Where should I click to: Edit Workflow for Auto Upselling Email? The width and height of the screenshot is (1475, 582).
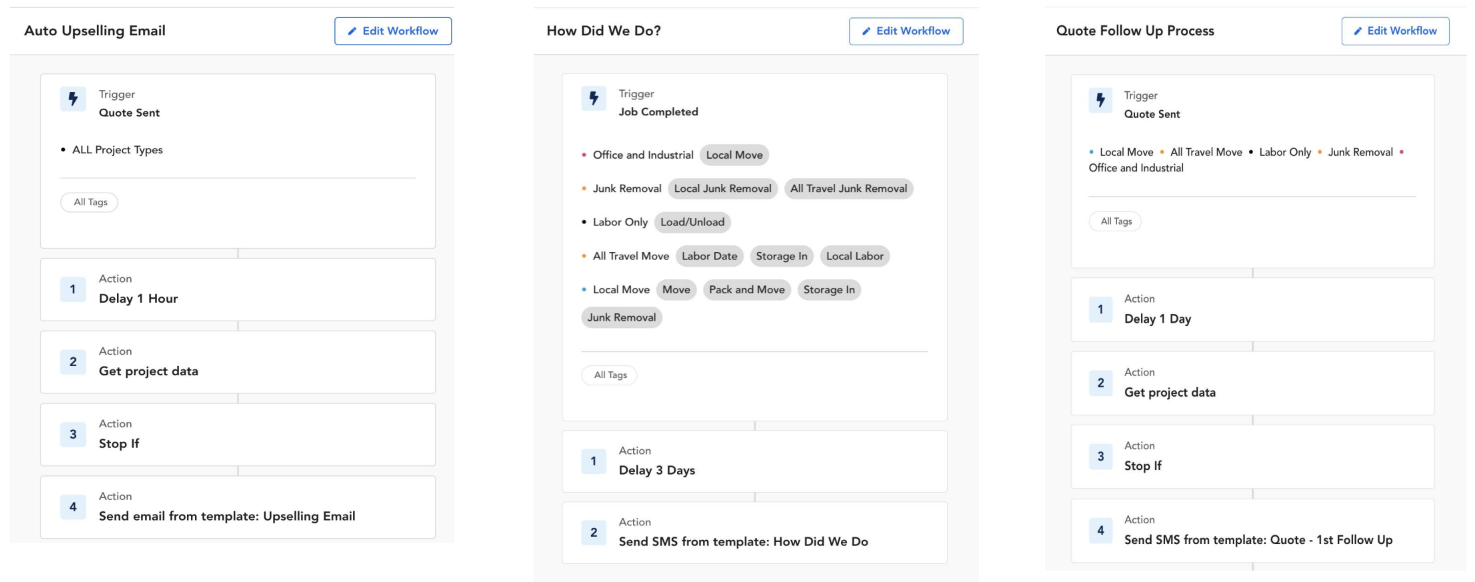click(393, 31)
